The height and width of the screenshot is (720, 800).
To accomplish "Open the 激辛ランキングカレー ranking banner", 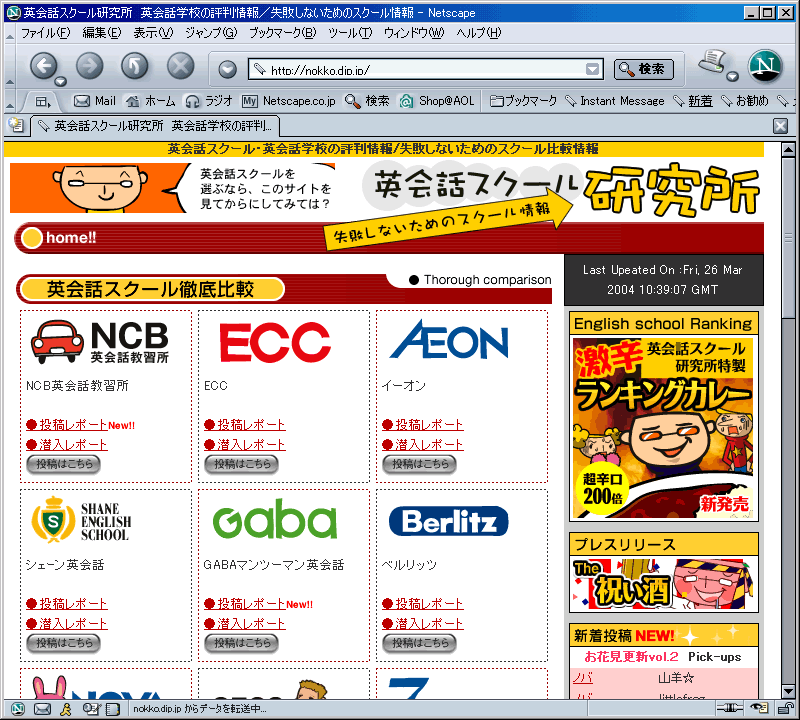I will click(x=663, y=428).
